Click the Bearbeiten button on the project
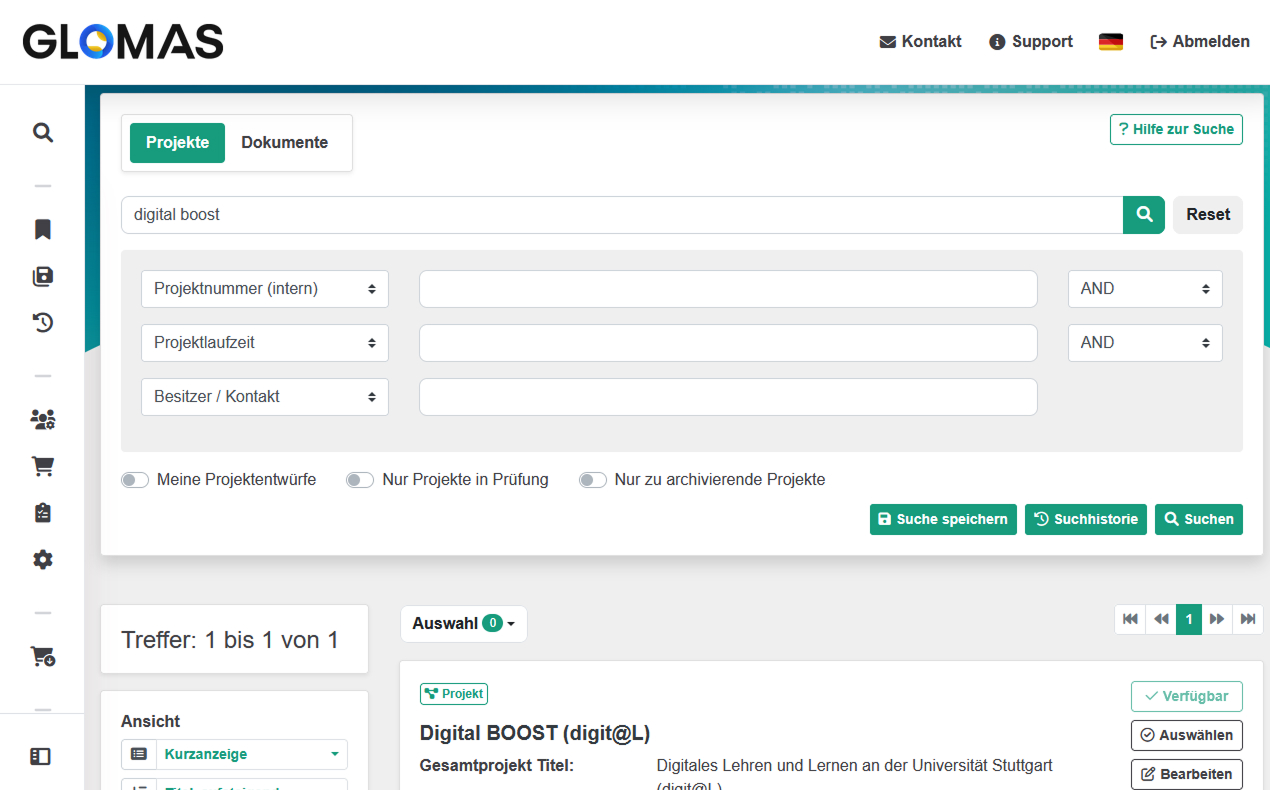The image size is (1270, 790). [1187, 774]
